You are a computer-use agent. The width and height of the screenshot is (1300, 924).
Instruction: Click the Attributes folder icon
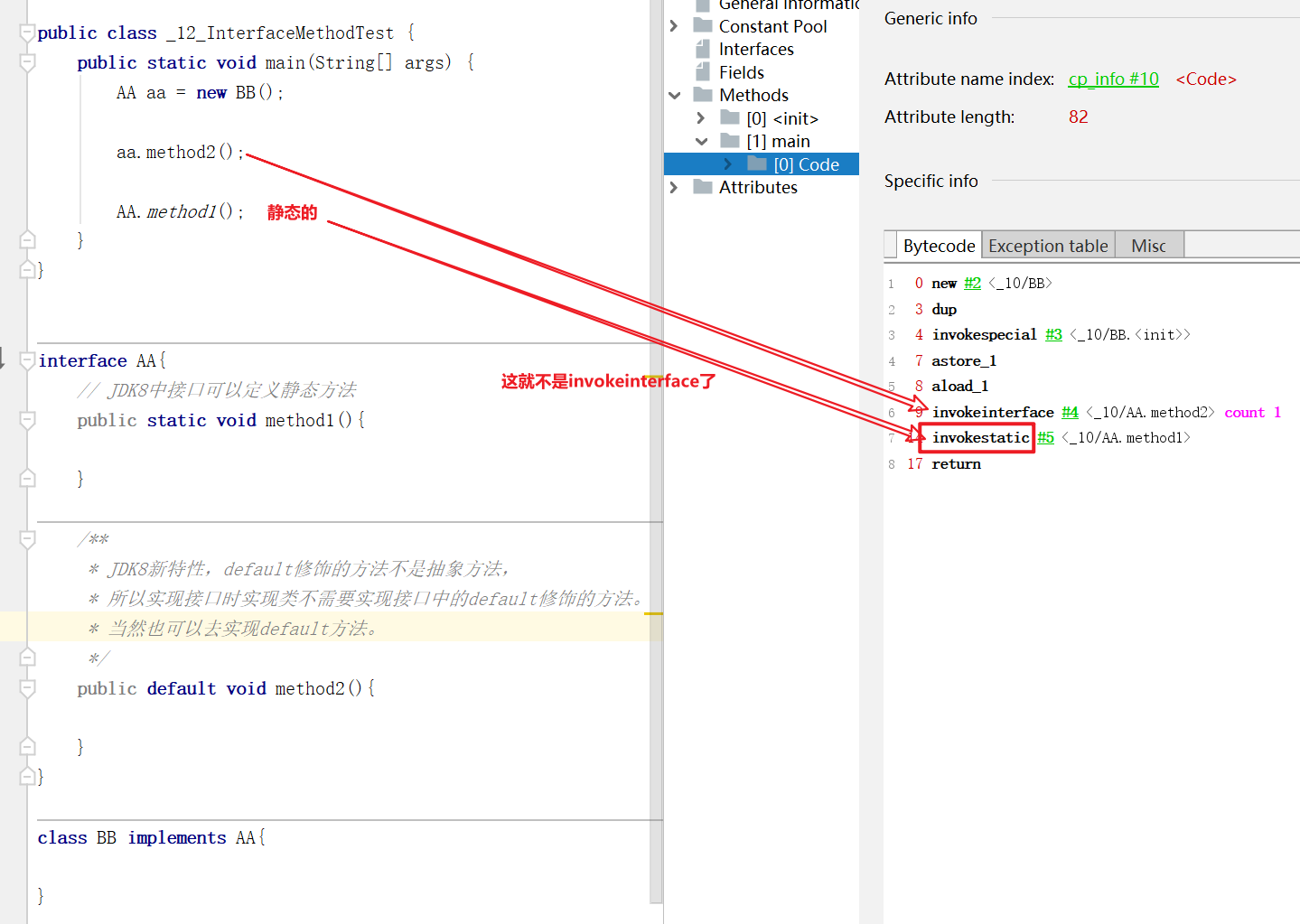(x=703, y=186)
